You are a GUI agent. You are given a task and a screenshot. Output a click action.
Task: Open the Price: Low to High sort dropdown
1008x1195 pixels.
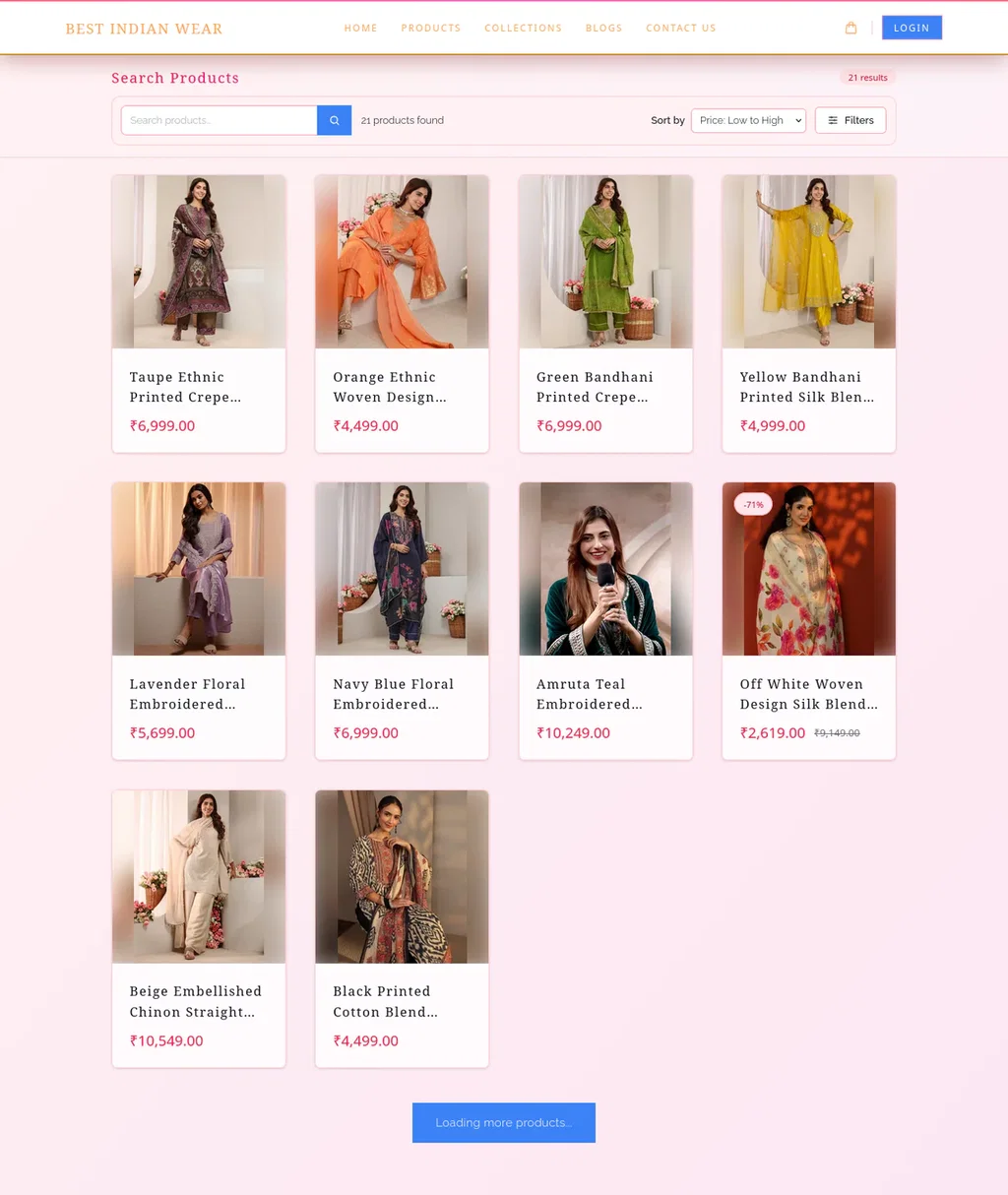pyautogui.click(x=748, y=120)
